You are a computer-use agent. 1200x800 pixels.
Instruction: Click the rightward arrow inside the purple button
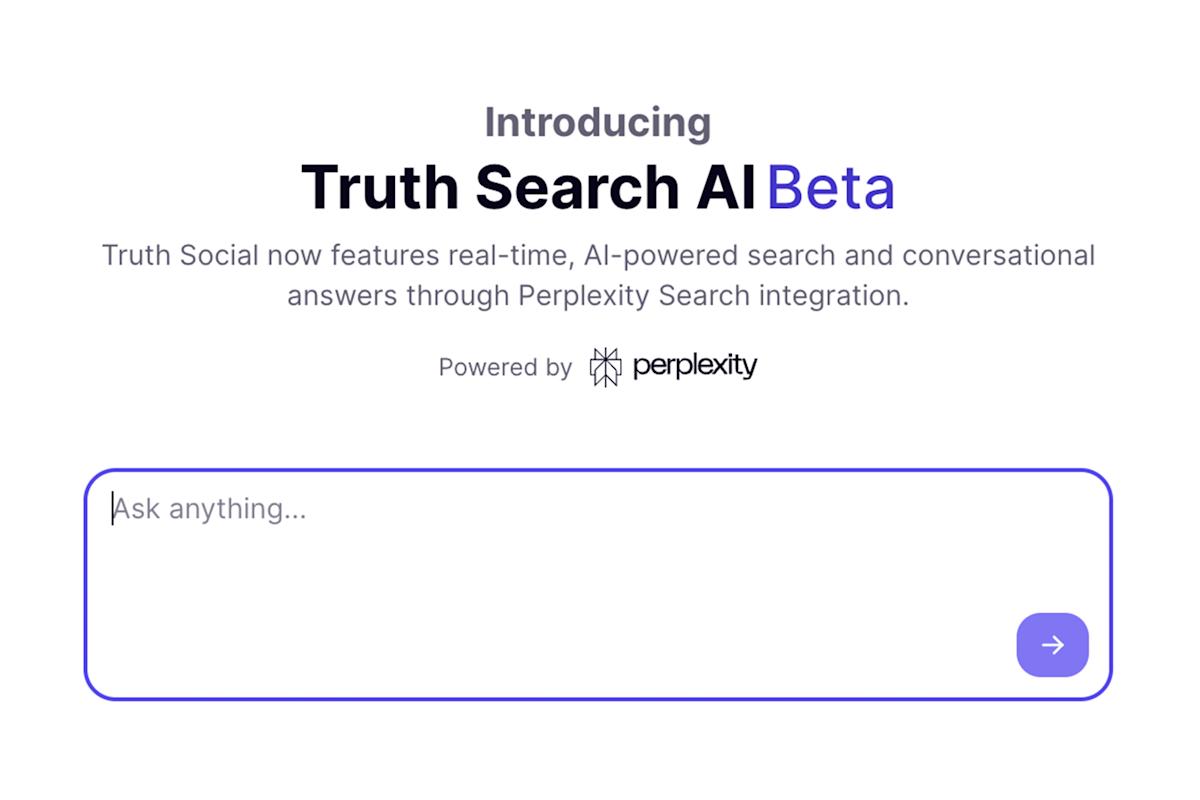1052,645
